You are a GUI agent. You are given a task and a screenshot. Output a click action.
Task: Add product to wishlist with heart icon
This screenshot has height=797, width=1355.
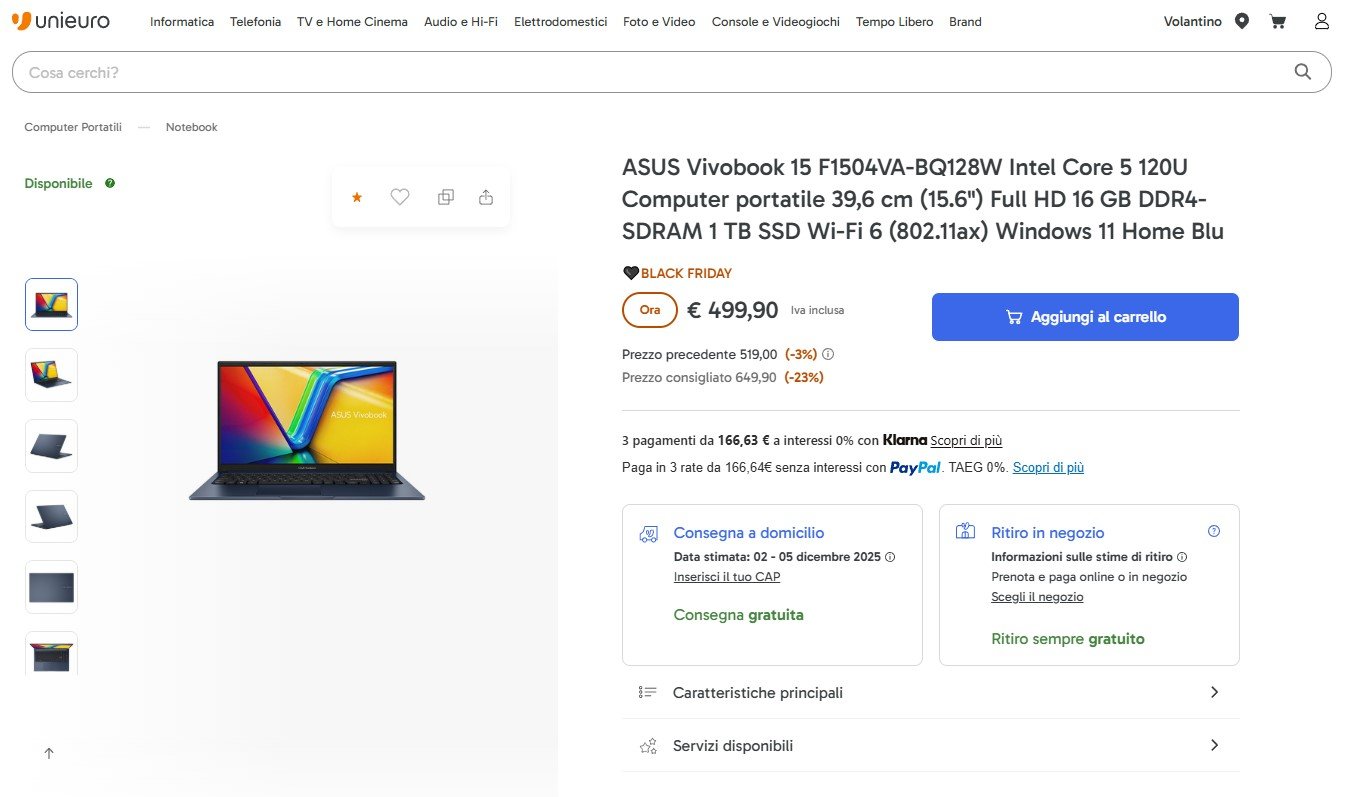pos(400,197)
